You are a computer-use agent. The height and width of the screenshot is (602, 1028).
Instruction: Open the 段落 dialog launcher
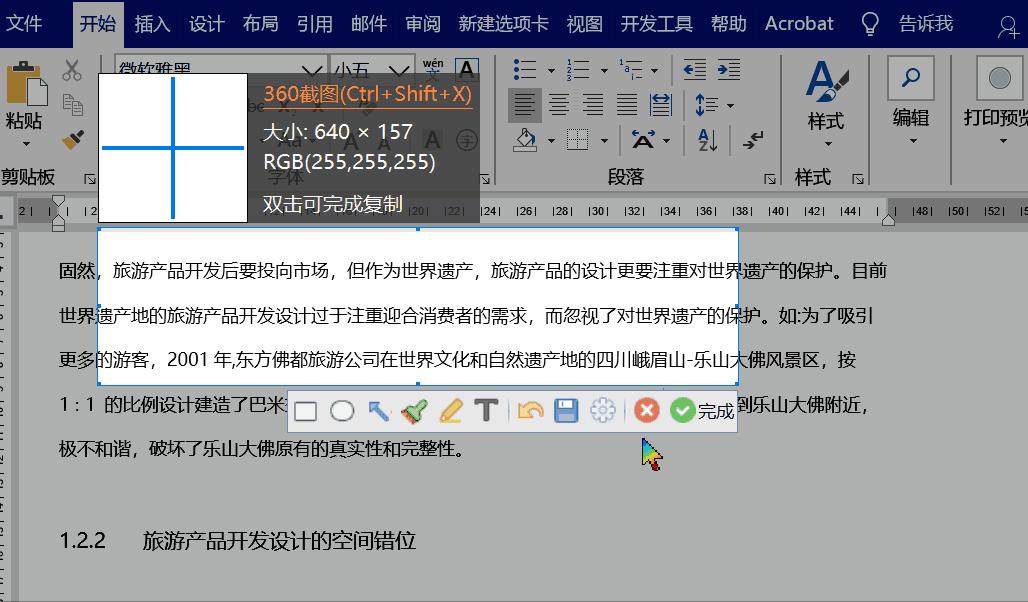770,178
